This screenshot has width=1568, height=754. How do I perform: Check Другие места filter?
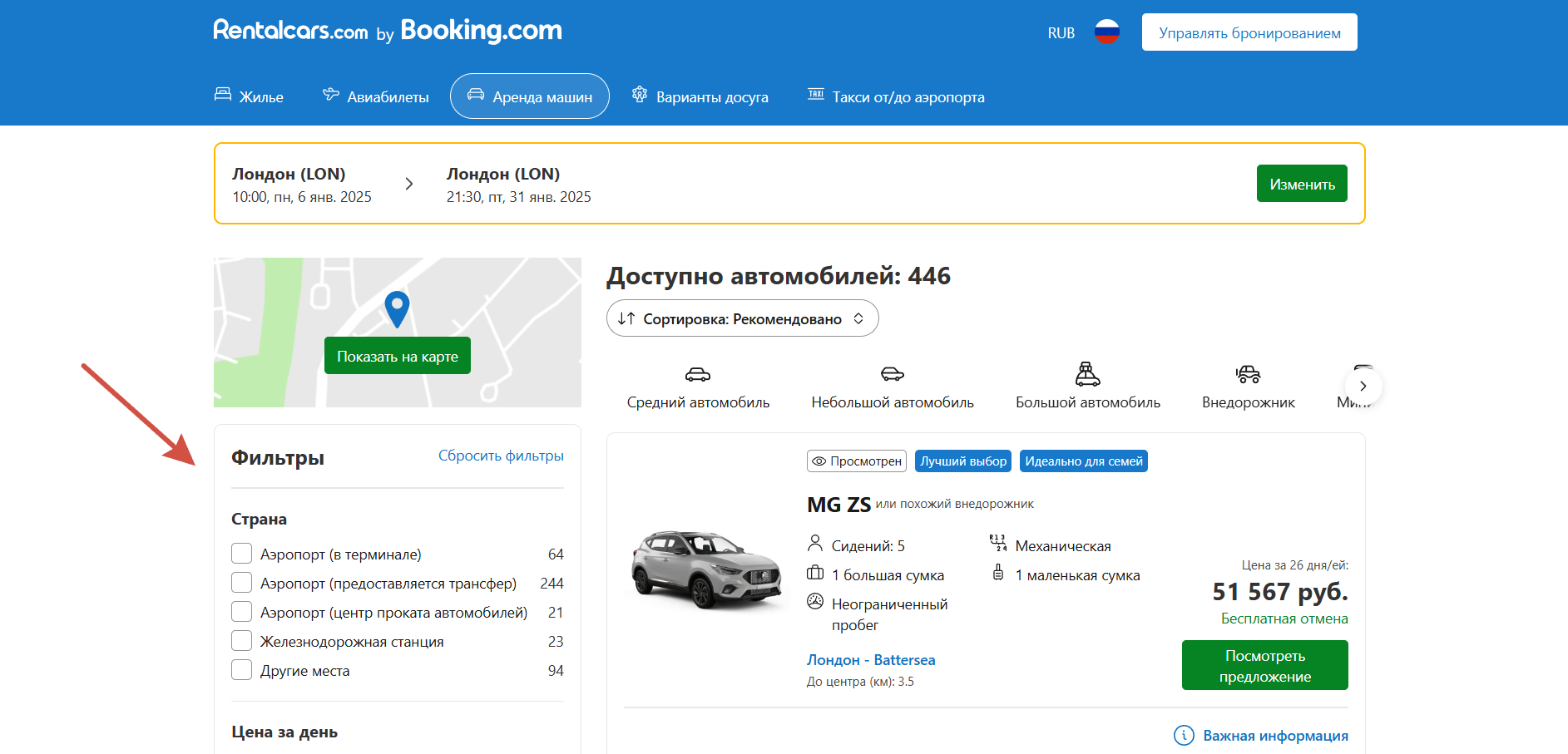pos(241,670)
